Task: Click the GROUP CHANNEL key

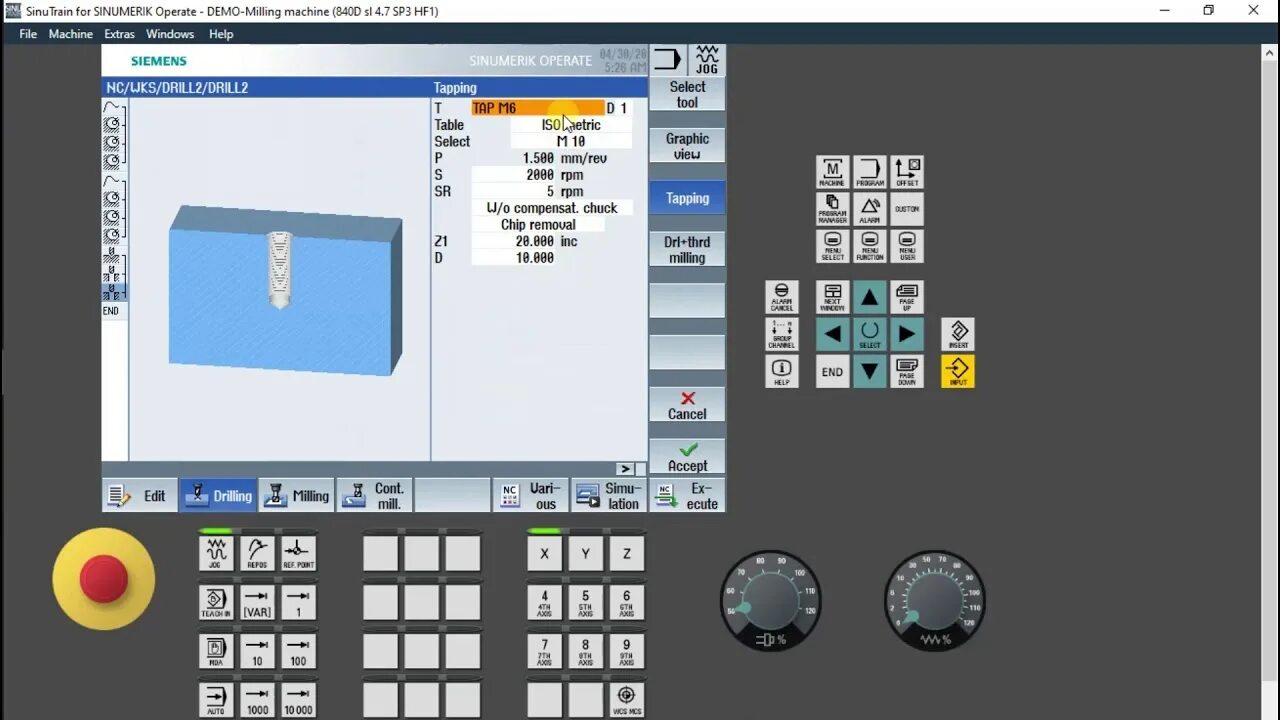Action: pyautogui.click(x=782, y=334)
